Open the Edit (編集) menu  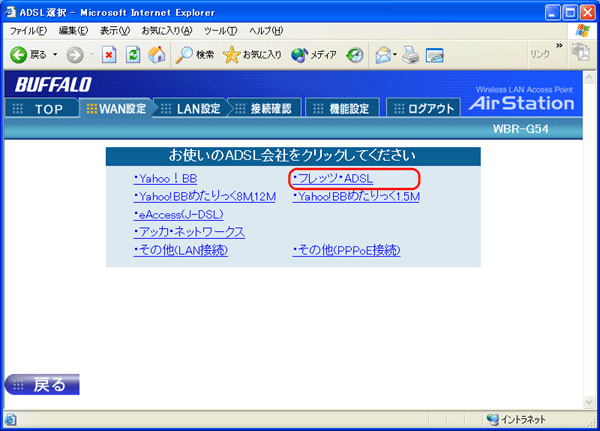73,31
